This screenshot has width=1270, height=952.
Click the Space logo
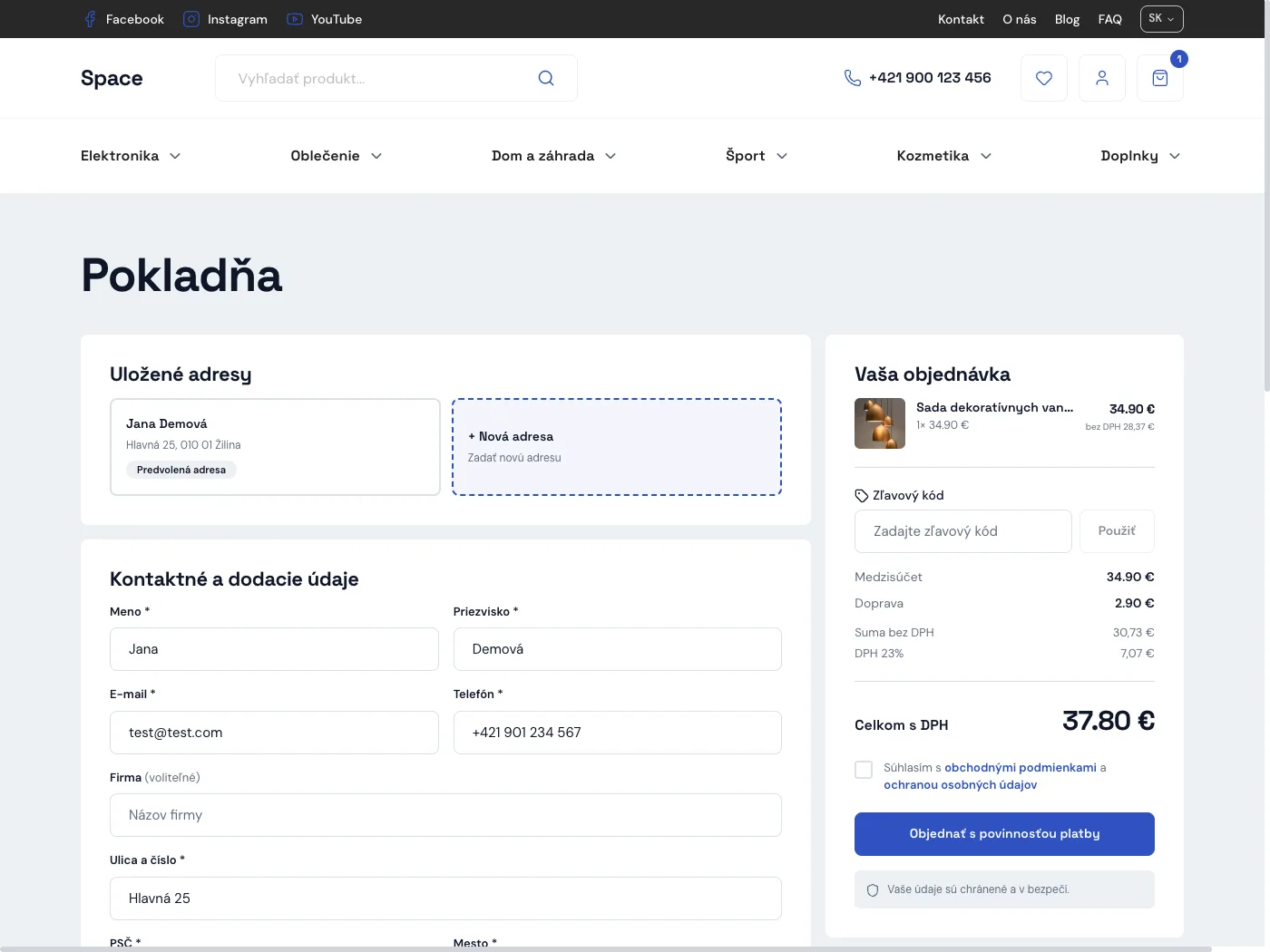point(112,78)
